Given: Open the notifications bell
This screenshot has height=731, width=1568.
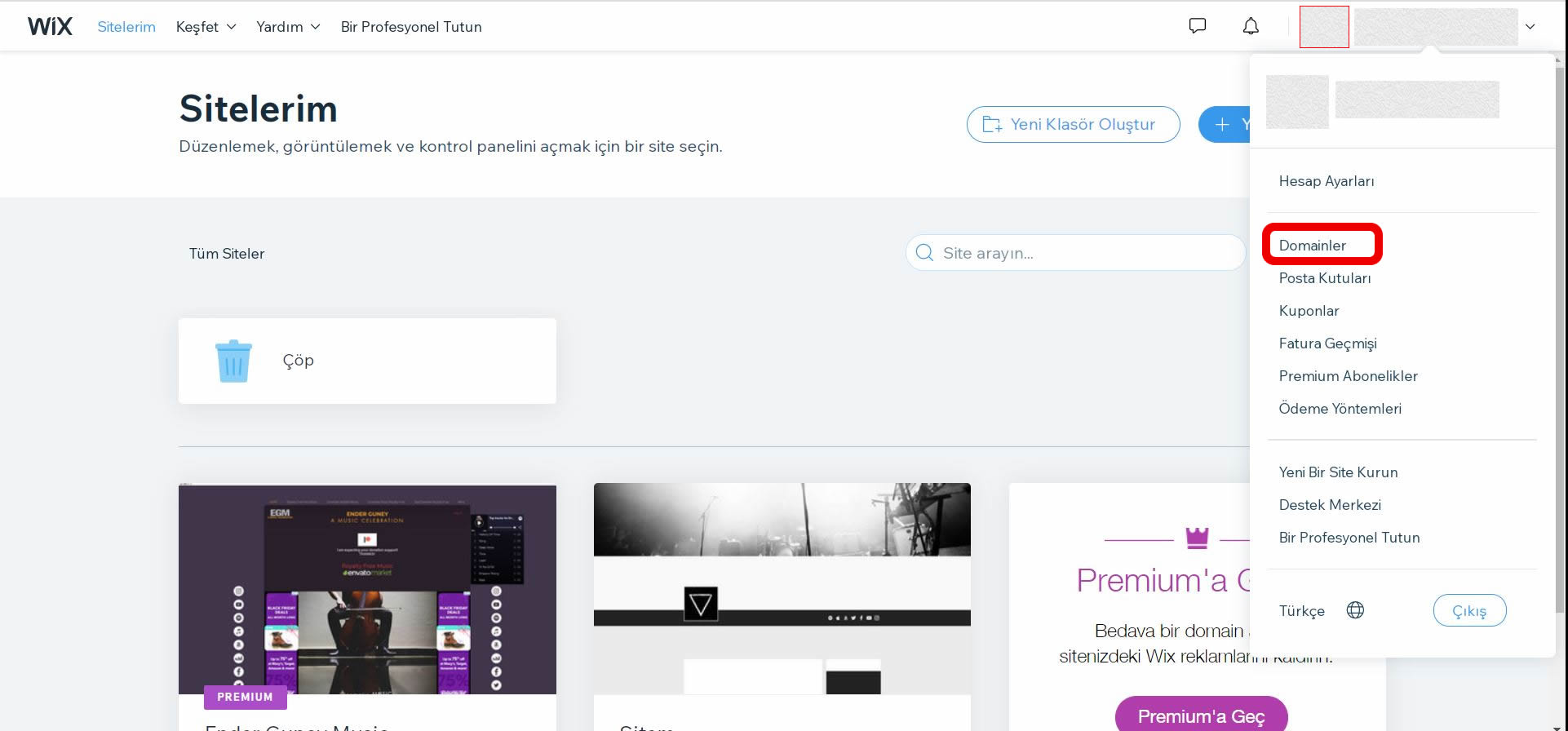Looking at the screenshot, I should 1251,26.
